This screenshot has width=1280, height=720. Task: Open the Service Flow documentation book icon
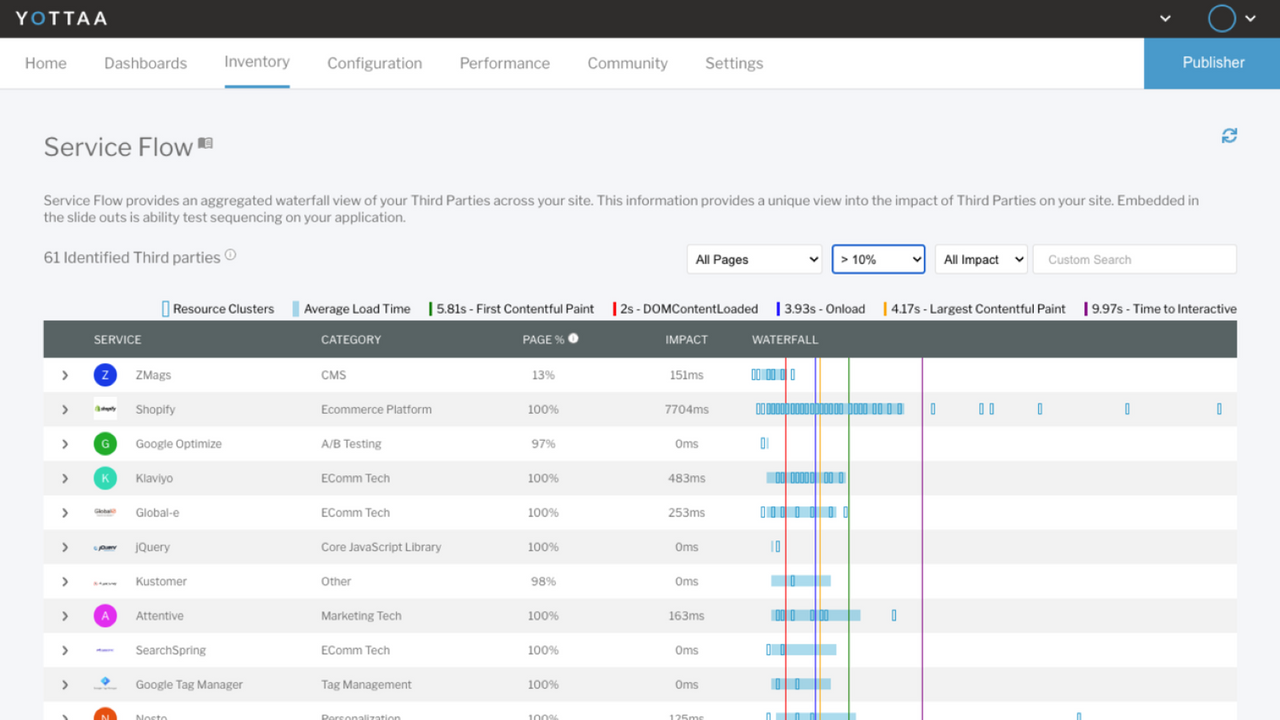[205, 144]
